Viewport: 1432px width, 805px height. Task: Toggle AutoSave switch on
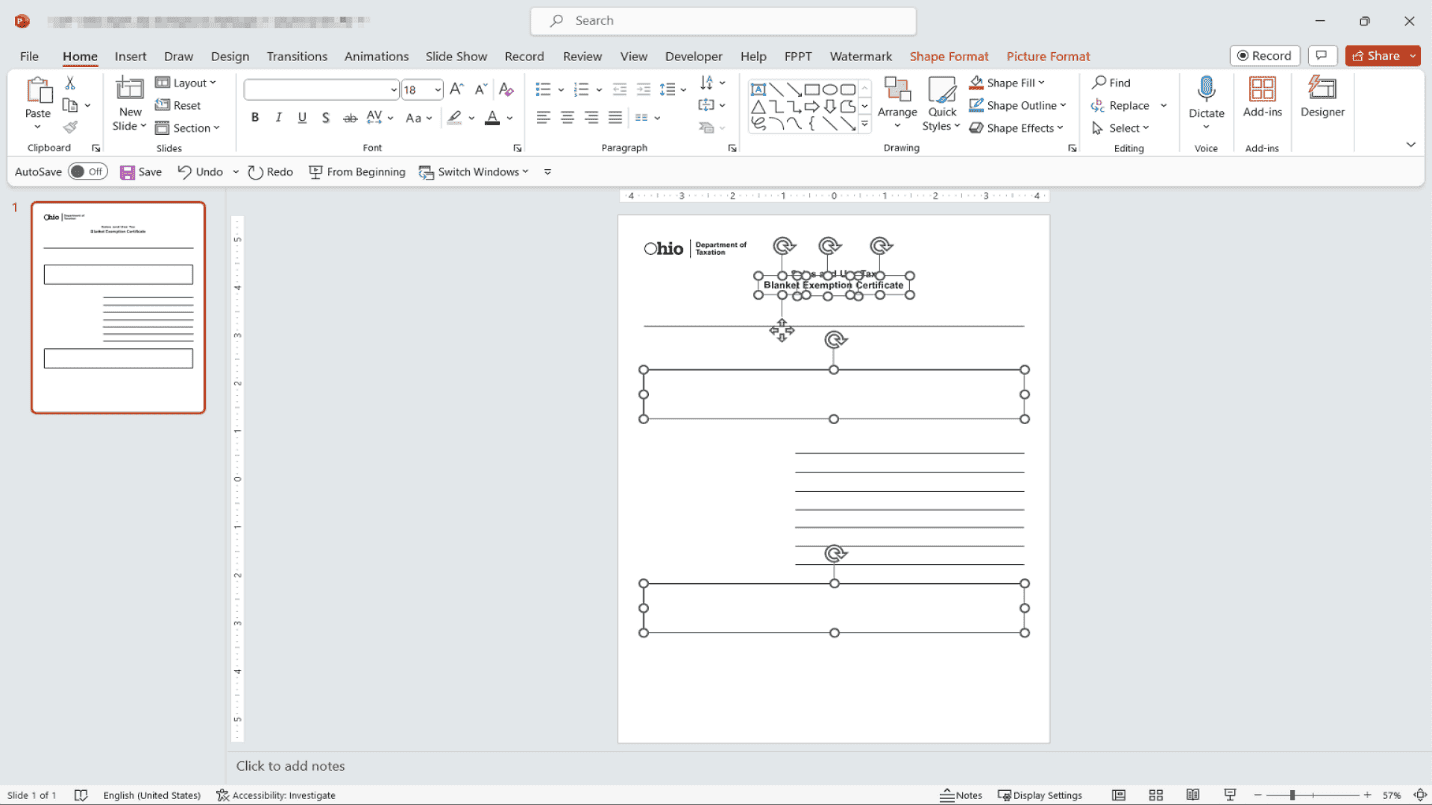(x=88, y=172)
